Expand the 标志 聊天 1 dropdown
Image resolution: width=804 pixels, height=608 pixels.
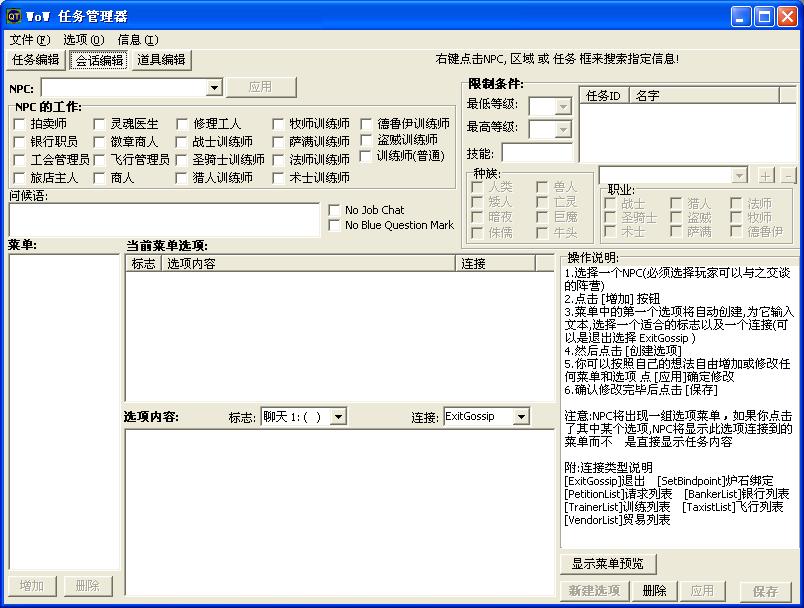pos(338,416)
